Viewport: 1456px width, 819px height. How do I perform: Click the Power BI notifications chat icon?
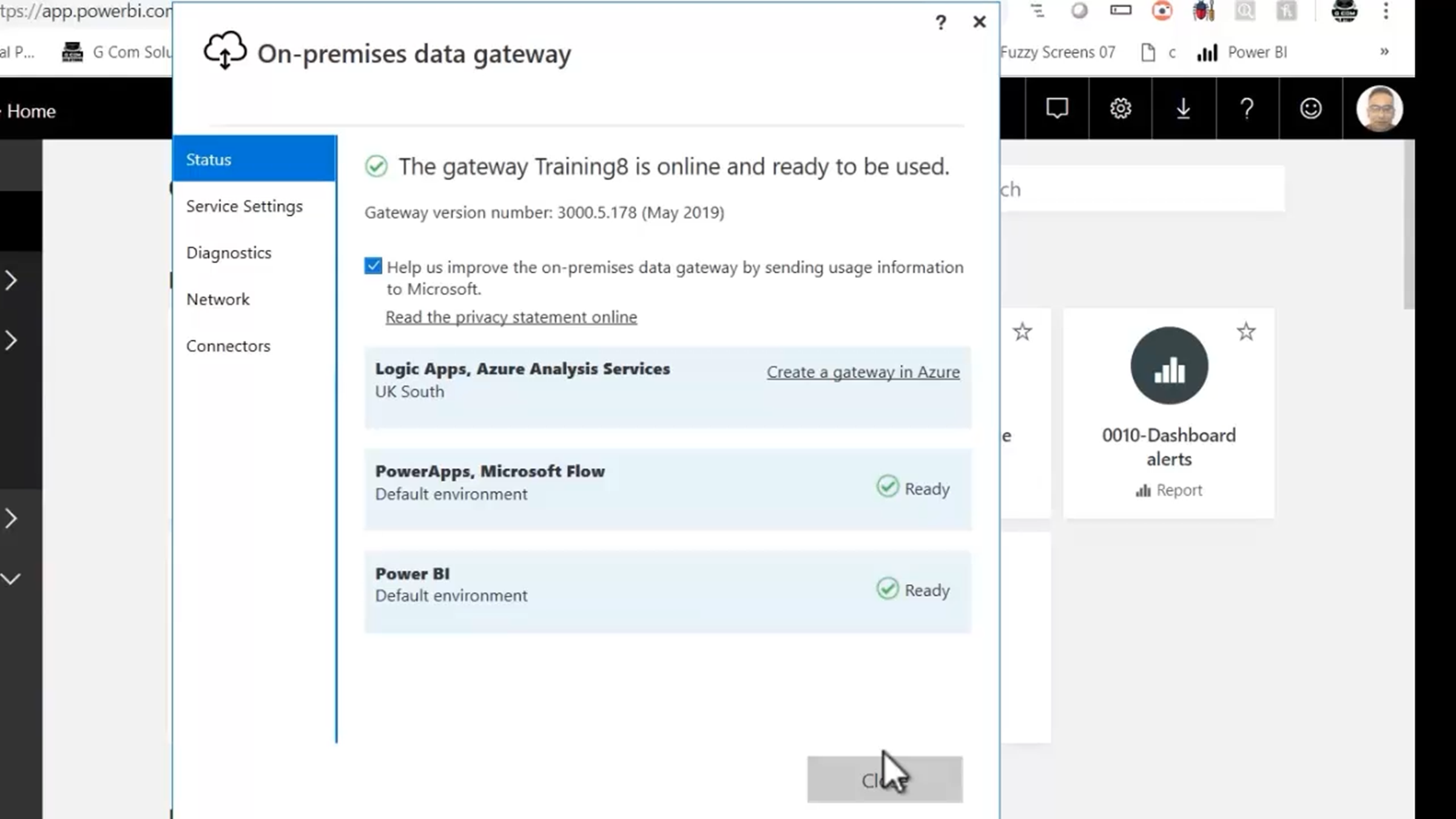[x=1057, y=109]
